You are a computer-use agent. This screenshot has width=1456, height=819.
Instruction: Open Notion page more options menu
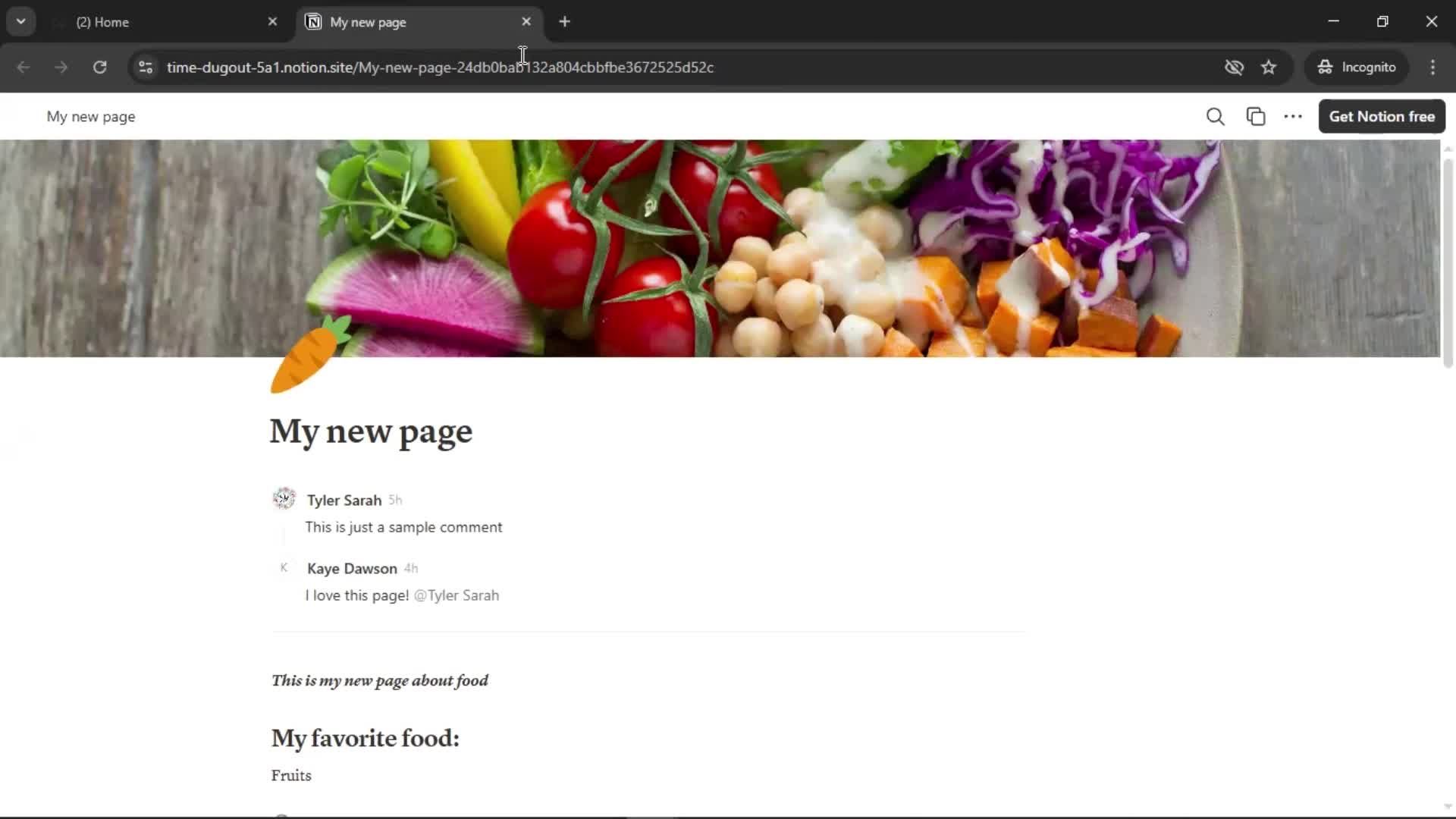(x=1293, y=117)
